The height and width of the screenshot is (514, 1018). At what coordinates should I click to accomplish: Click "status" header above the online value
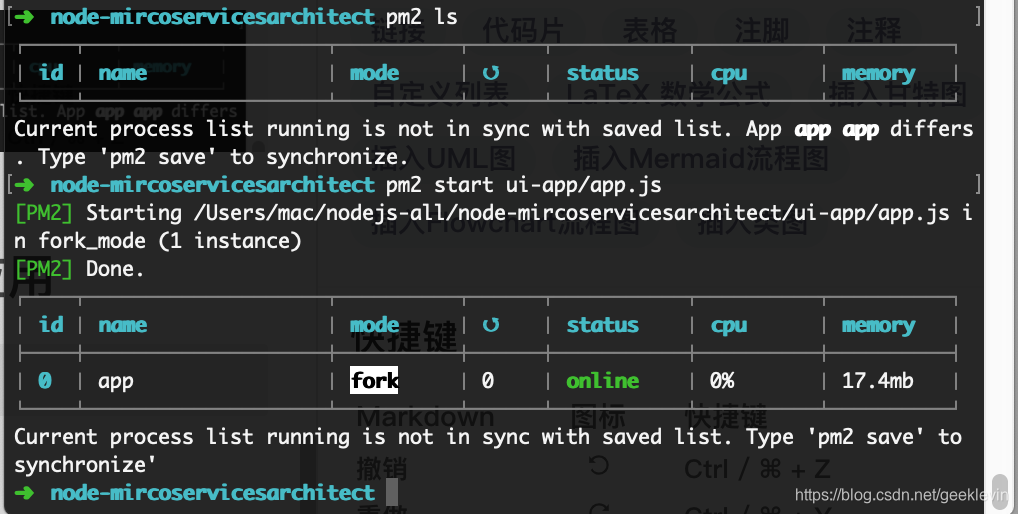pyautogui.click(x=602, y=324)
